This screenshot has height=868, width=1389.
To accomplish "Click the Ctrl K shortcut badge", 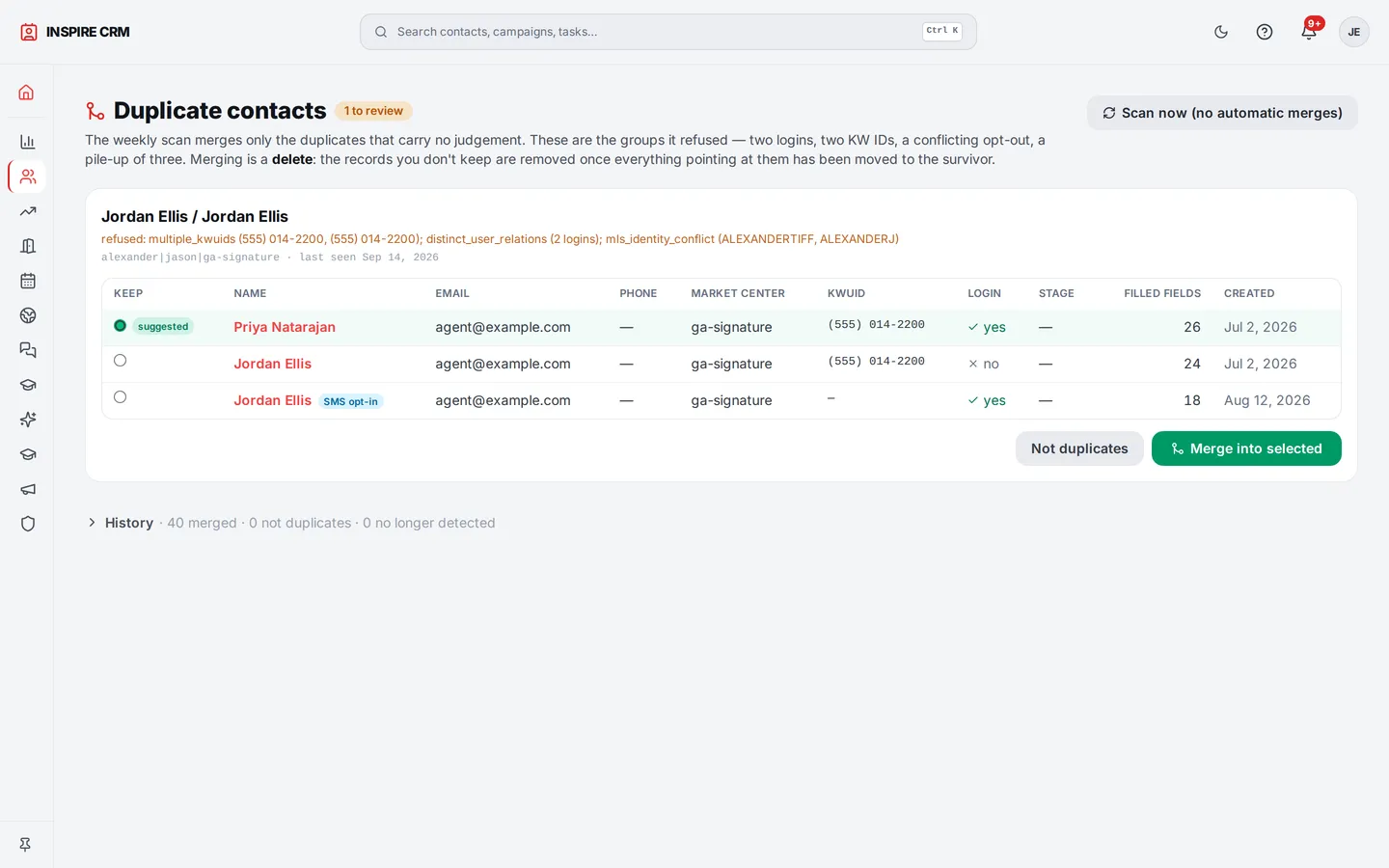I will pyautogui.click(x=942, y=31).
